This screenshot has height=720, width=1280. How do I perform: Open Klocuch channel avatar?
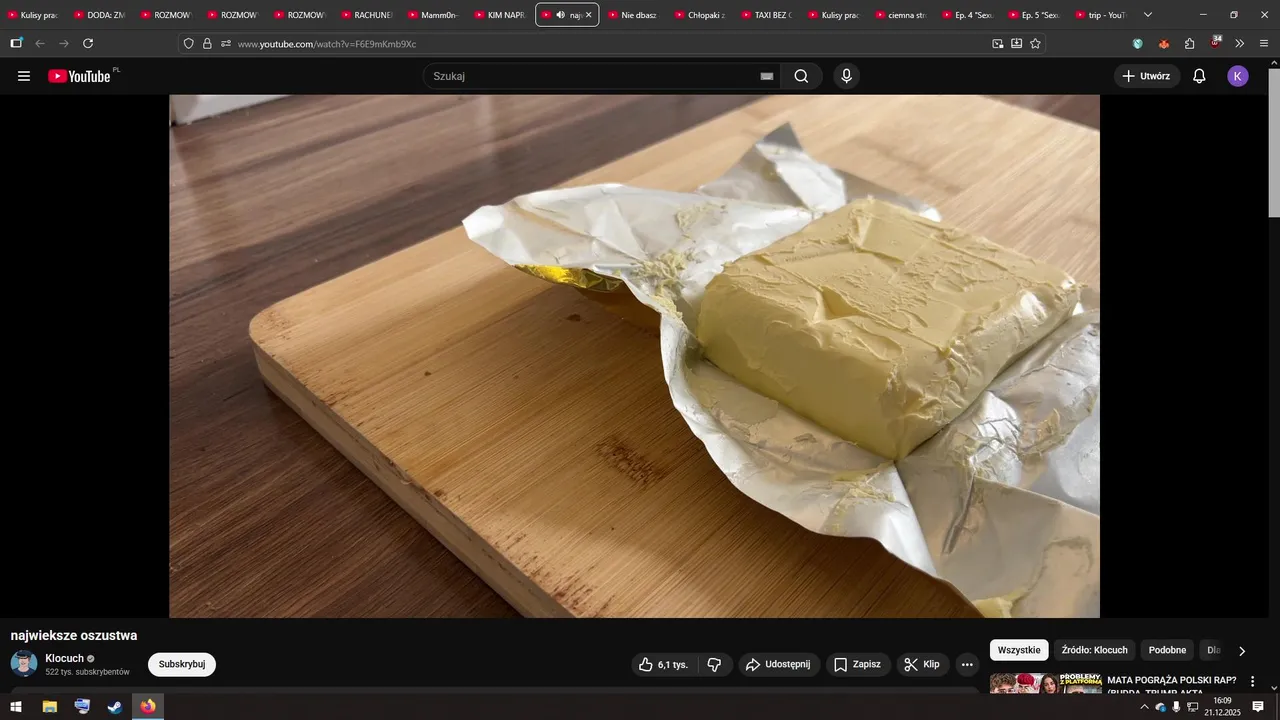pos(24,663)
